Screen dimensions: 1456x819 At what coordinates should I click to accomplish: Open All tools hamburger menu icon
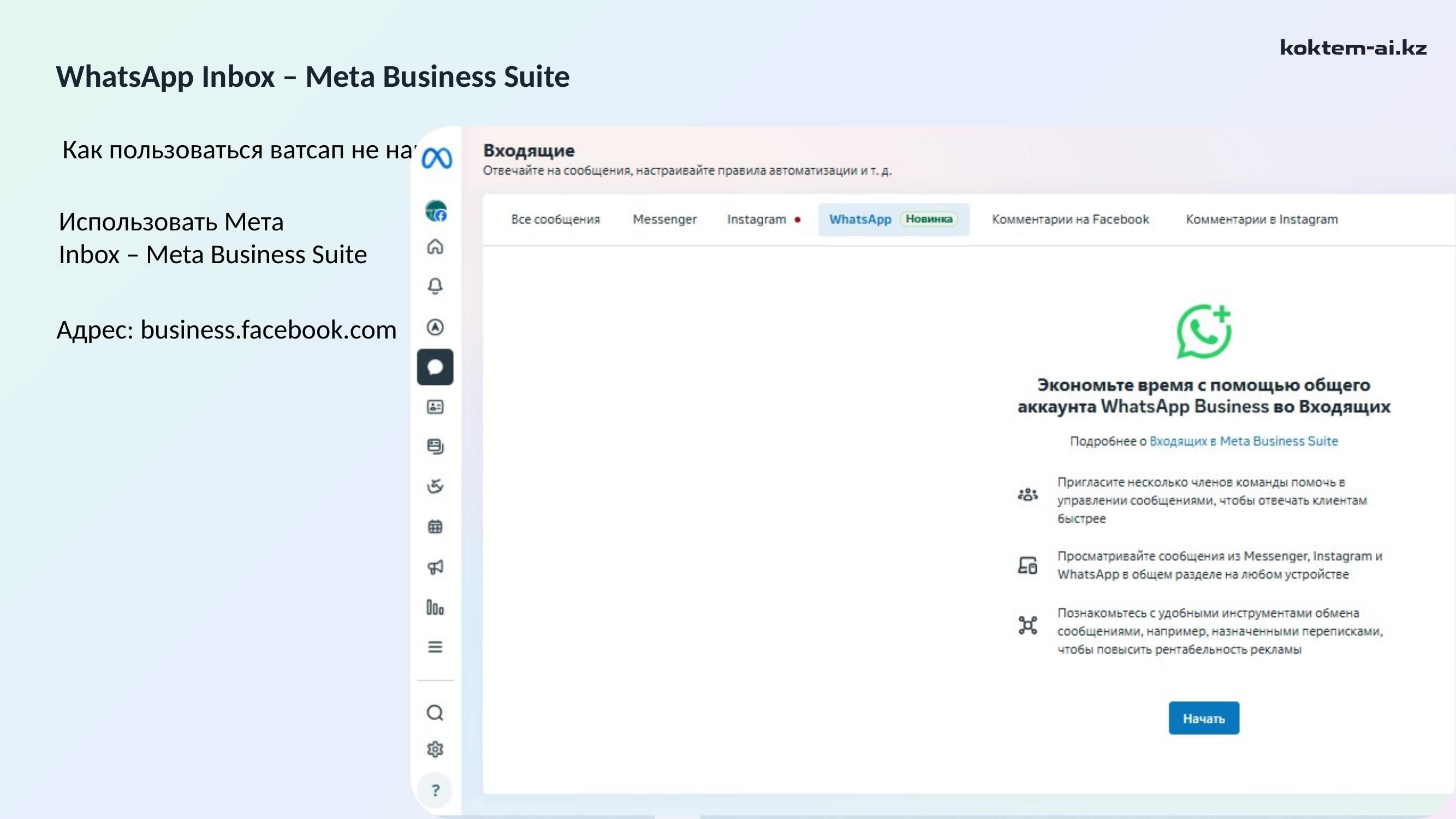tap(435, 646)
